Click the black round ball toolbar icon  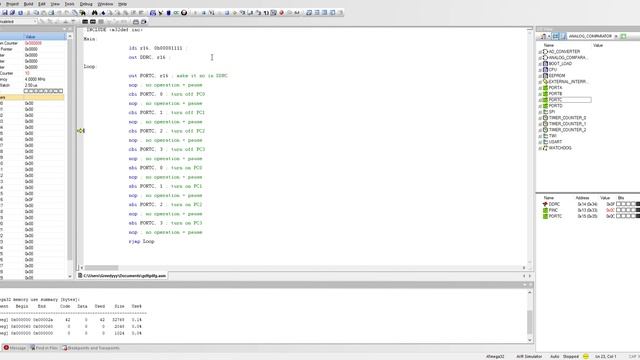(x=184, y=13)
